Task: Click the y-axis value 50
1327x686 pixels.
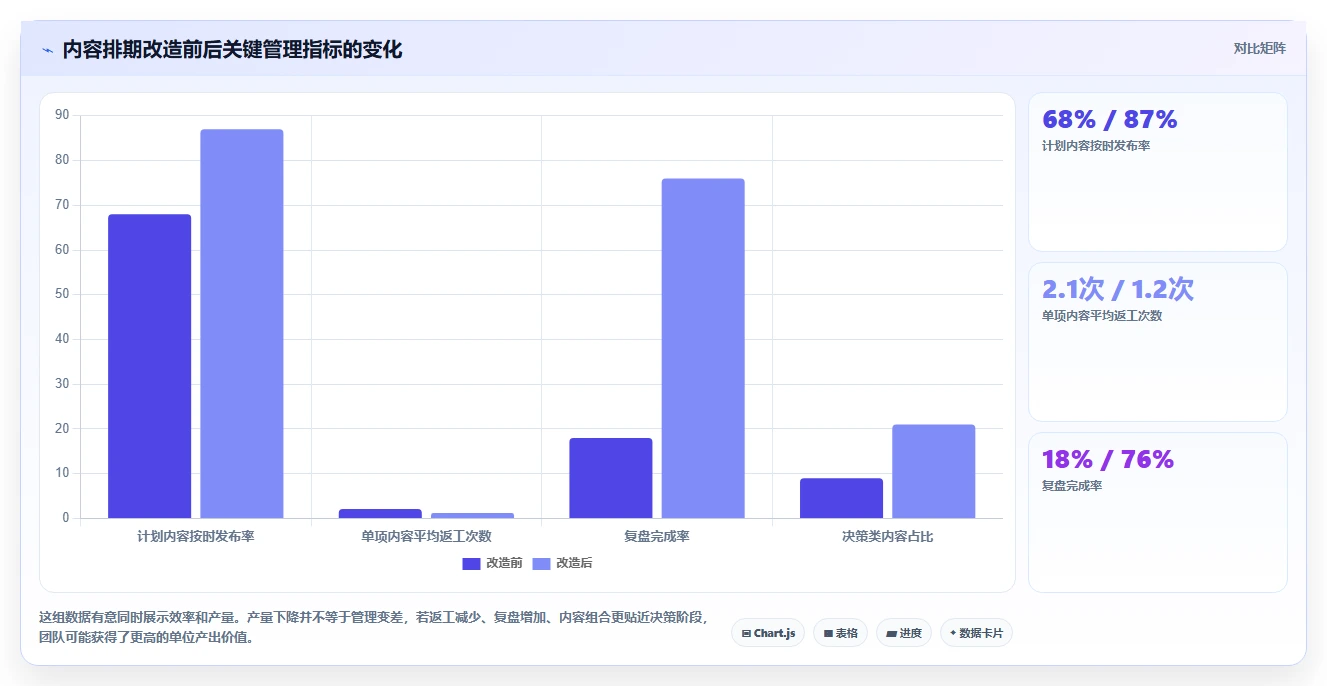Action: 62,294
